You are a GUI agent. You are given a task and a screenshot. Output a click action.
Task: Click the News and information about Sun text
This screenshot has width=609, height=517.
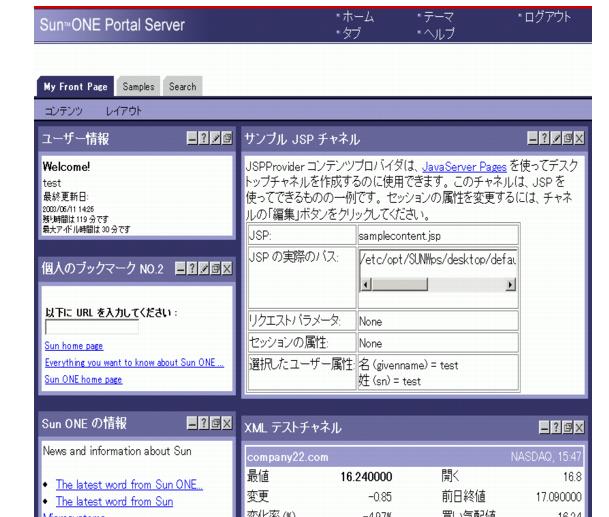(117, 451)
